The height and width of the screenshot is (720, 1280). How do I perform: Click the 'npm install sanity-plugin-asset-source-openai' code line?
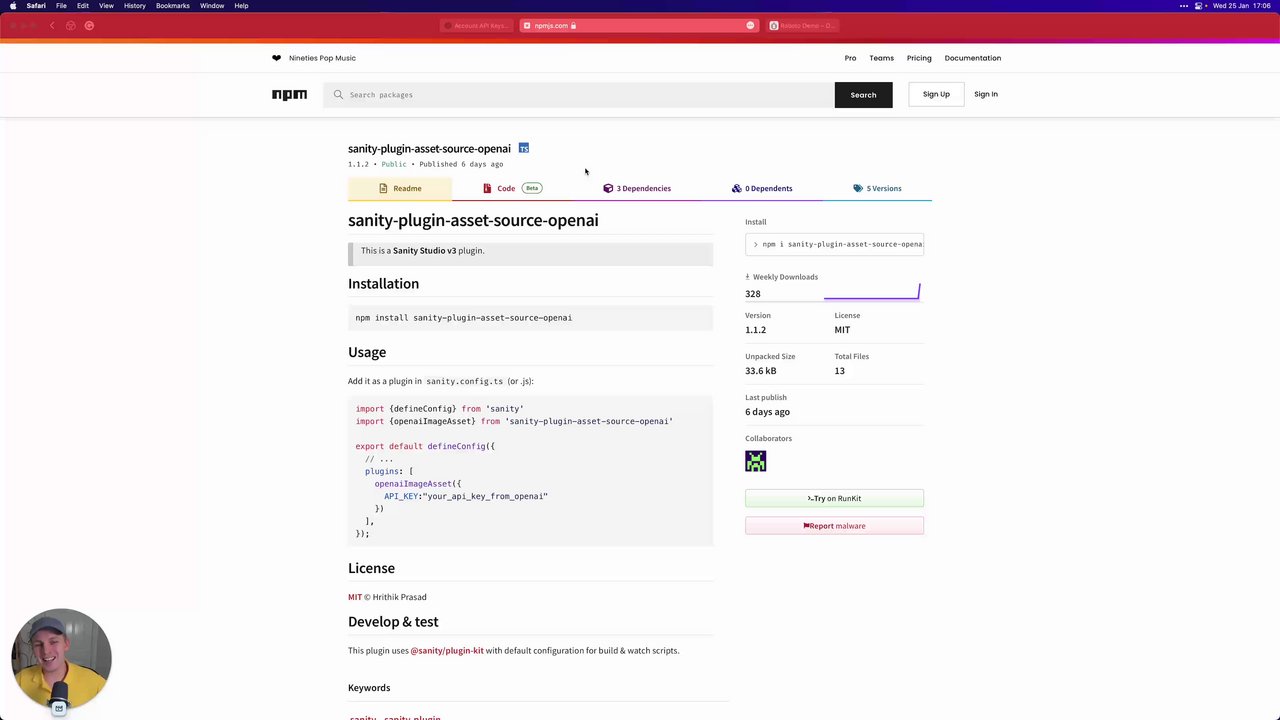(x=464, y=318)
